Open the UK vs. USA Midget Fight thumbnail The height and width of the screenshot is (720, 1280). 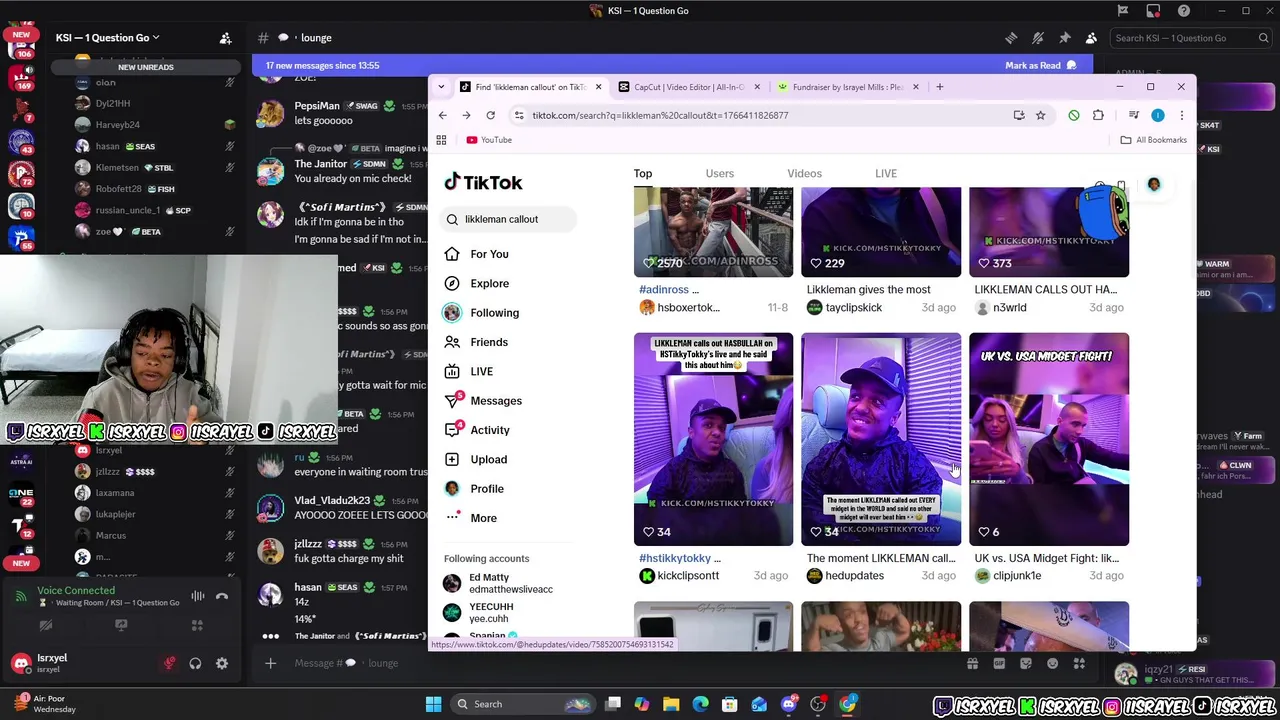[x=1049, y=439]
